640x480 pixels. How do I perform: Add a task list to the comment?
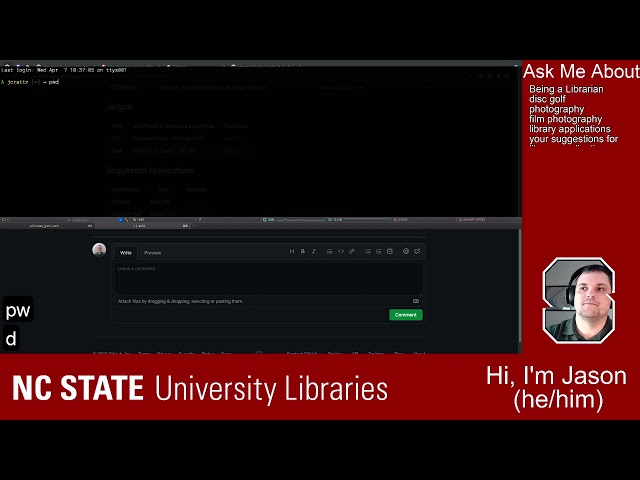390,251
